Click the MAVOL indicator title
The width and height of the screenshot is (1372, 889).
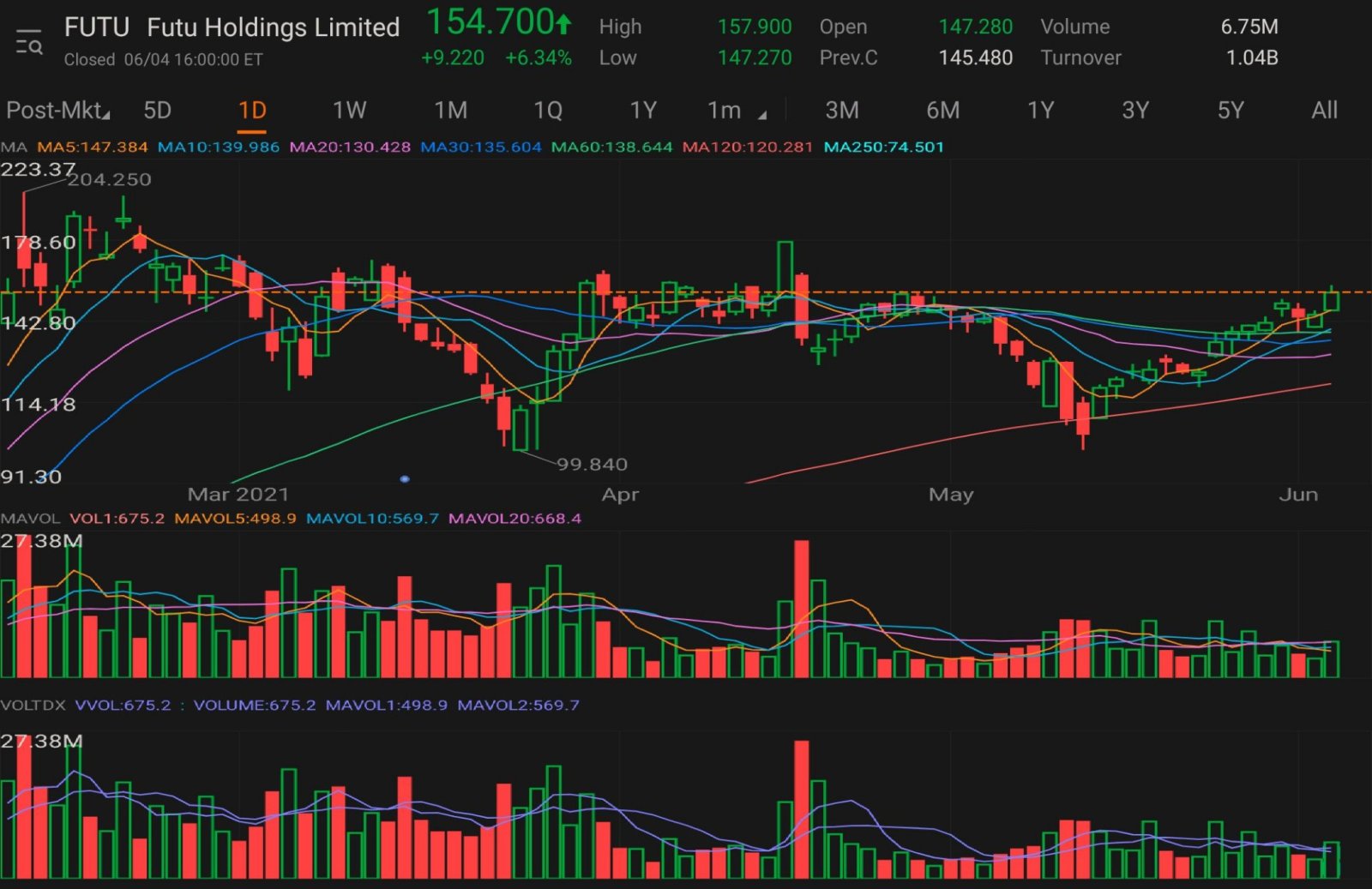coord(30,519)
